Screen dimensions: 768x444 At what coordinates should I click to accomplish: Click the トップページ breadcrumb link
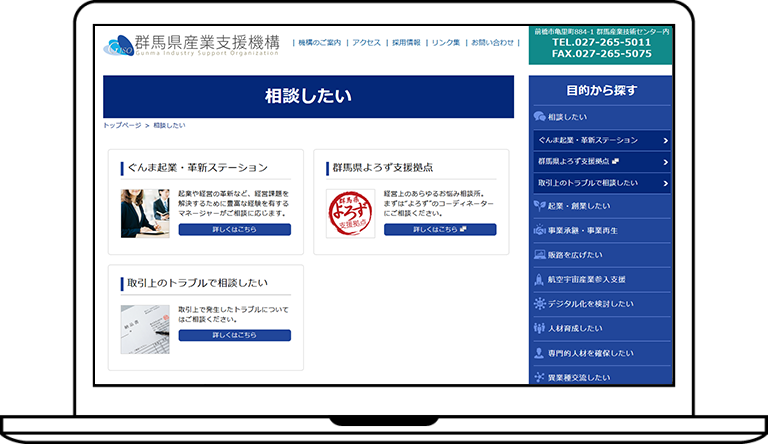coord(122,125)
